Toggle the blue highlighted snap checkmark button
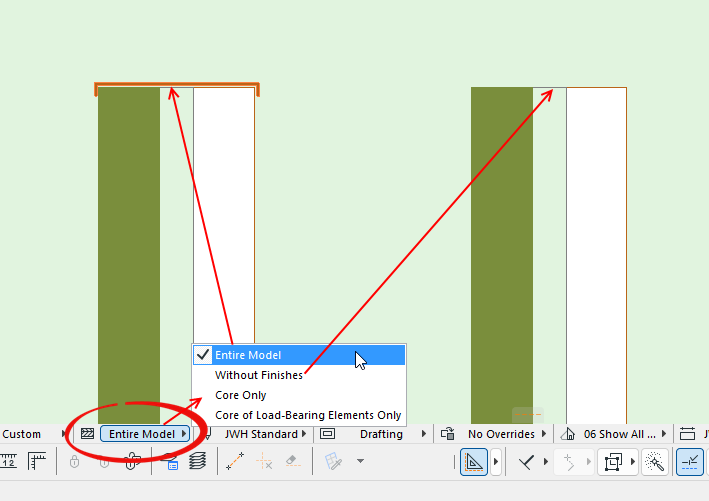Viewport: 709px width, 501px height. pos(690,462)
